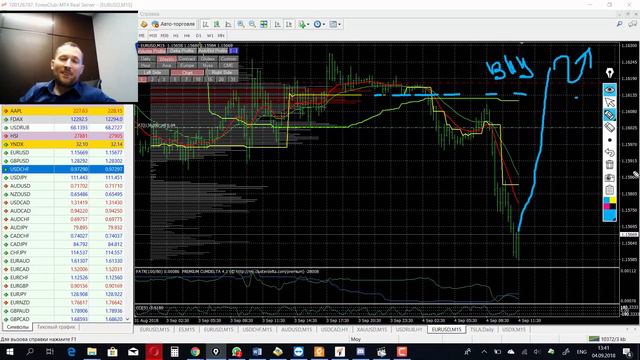Image resolution: width=640 pixels, height=360 pixels.
Task: Pick the magenta color swatch
Action: (607, 207)
